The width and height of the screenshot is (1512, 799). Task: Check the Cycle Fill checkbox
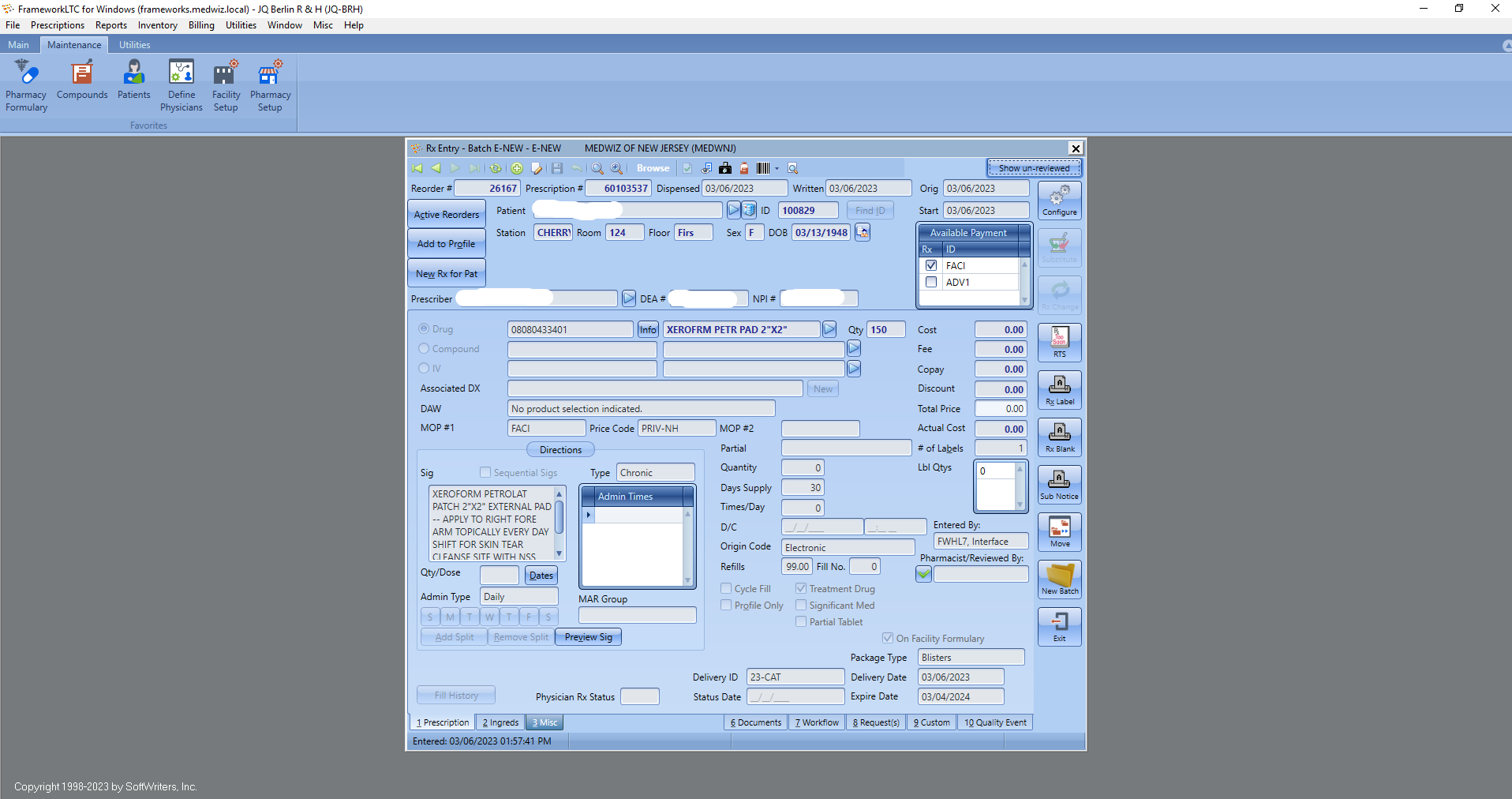tap(726, 588)
